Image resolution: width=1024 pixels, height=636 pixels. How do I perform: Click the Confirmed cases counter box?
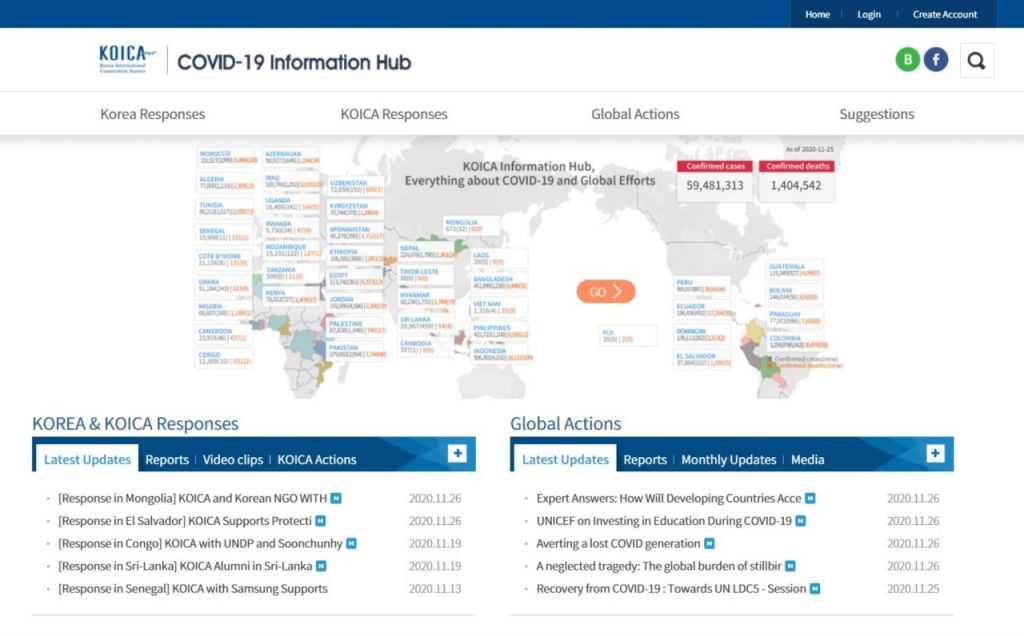tap(714, 179)
